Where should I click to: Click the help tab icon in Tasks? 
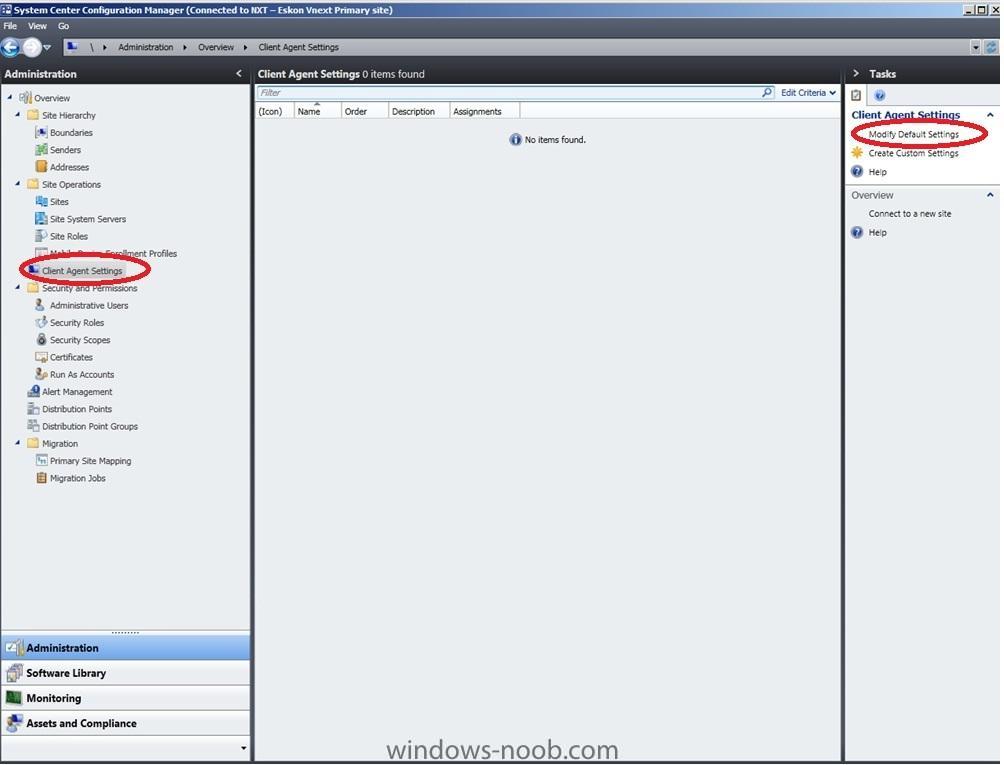(x=880, y=95)
